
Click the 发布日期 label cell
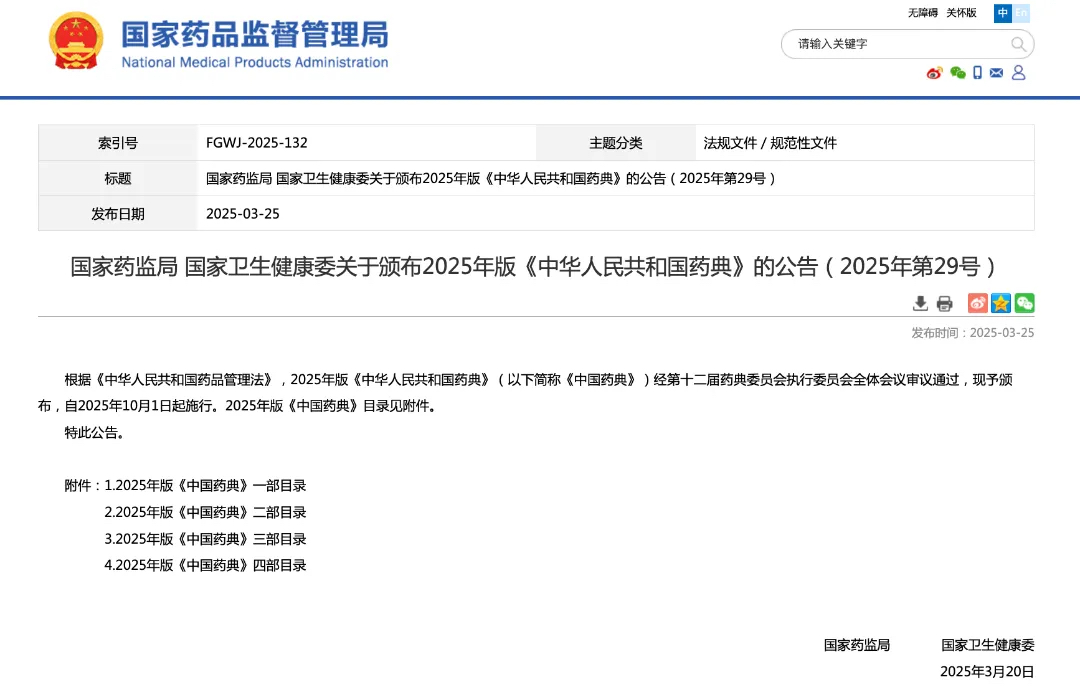[118, 214]
